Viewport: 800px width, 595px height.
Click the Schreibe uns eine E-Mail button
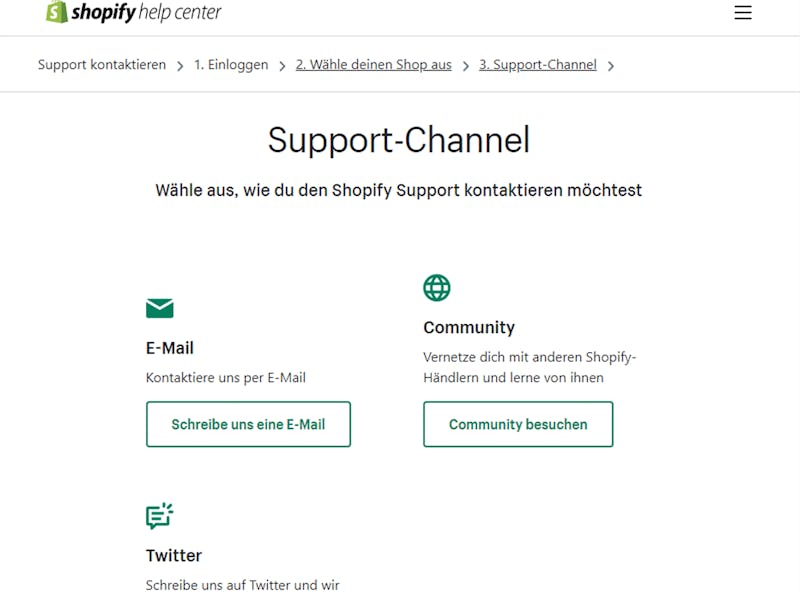(248, 424)
